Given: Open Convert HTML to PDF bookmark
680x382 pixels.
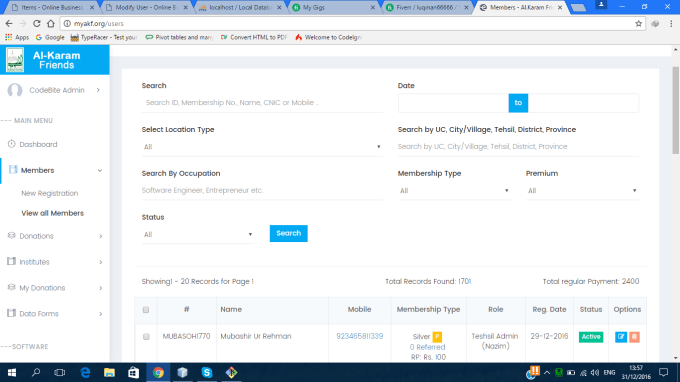Looking at the screenshot, I should [x=254, y=37].
